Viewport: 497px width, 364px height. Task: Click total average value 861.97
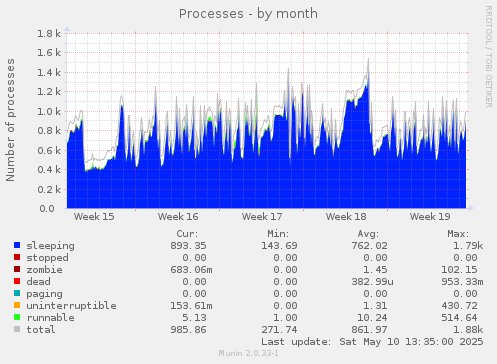click(x=370, y=330)
